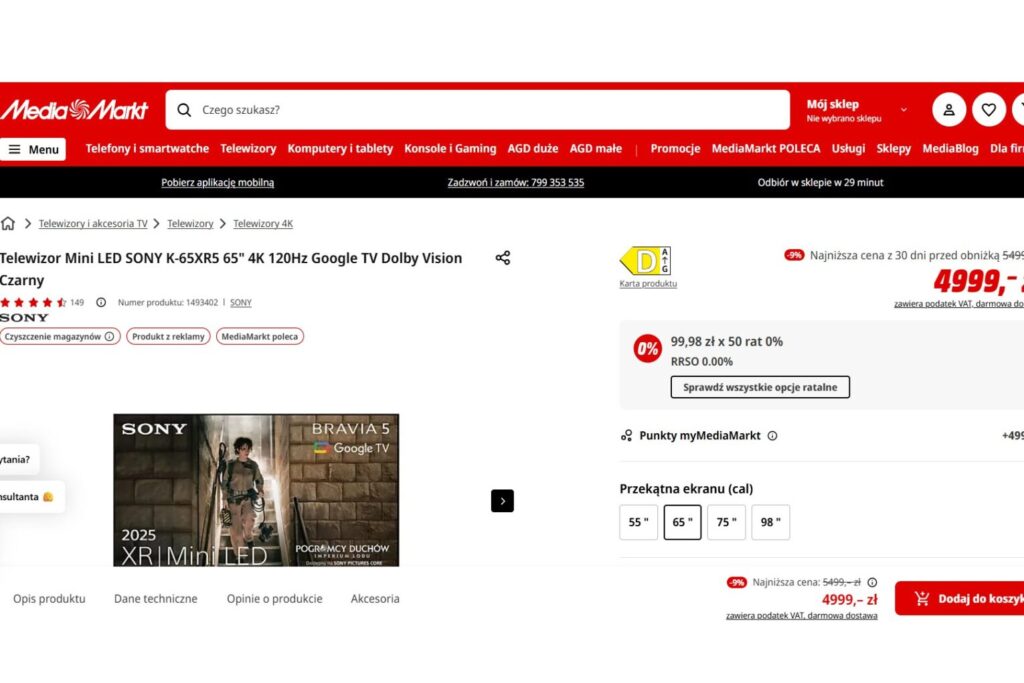Click the SONY brand logo under the rating
The image size is (1024, 683).
point(24,317)
